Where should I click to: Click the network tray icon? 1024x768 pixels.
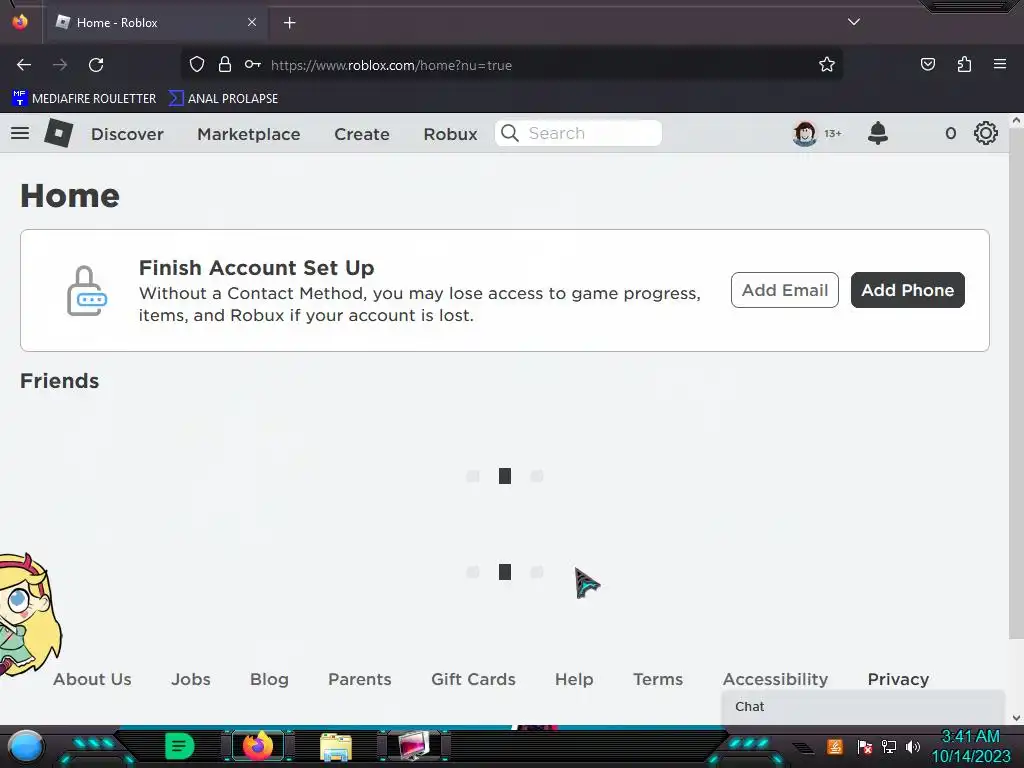[x=888, y=747]
